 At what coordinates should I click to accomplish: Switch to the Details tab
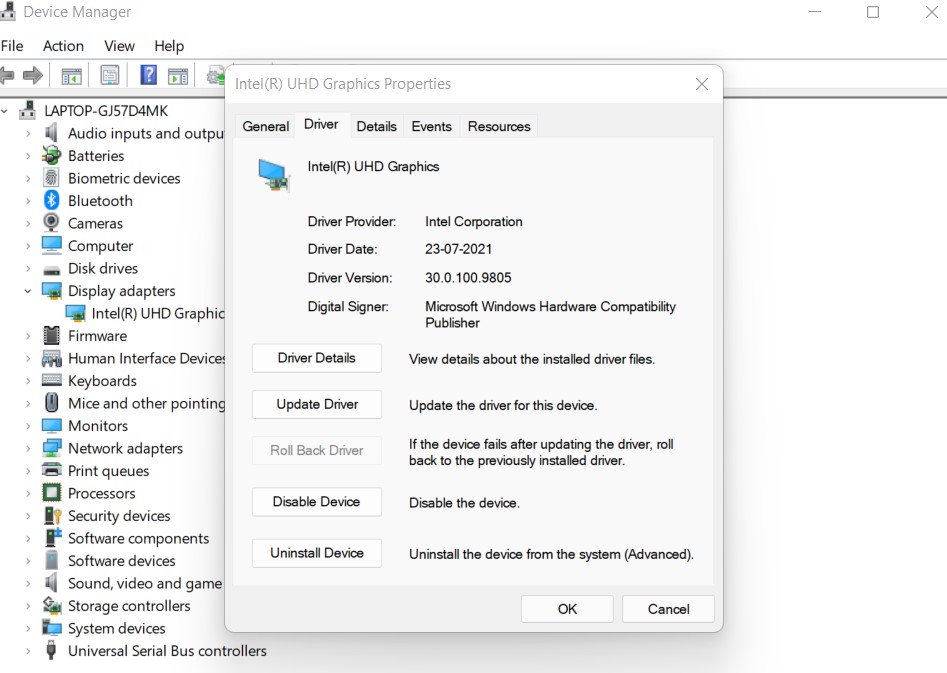coord(376,126)
